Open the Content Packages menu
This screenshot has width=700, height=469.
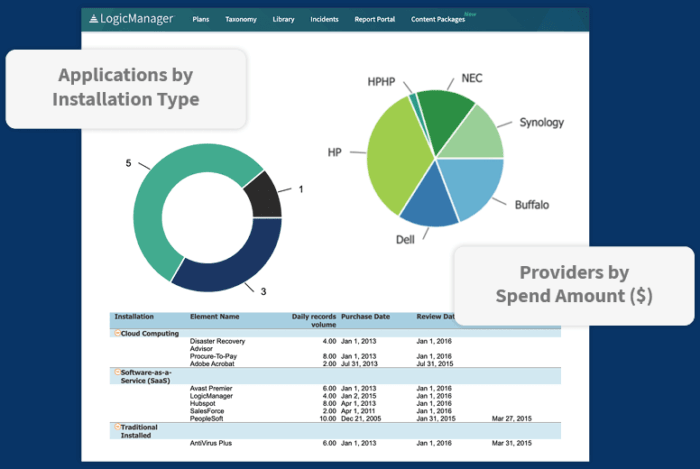(x=438, y=19)
